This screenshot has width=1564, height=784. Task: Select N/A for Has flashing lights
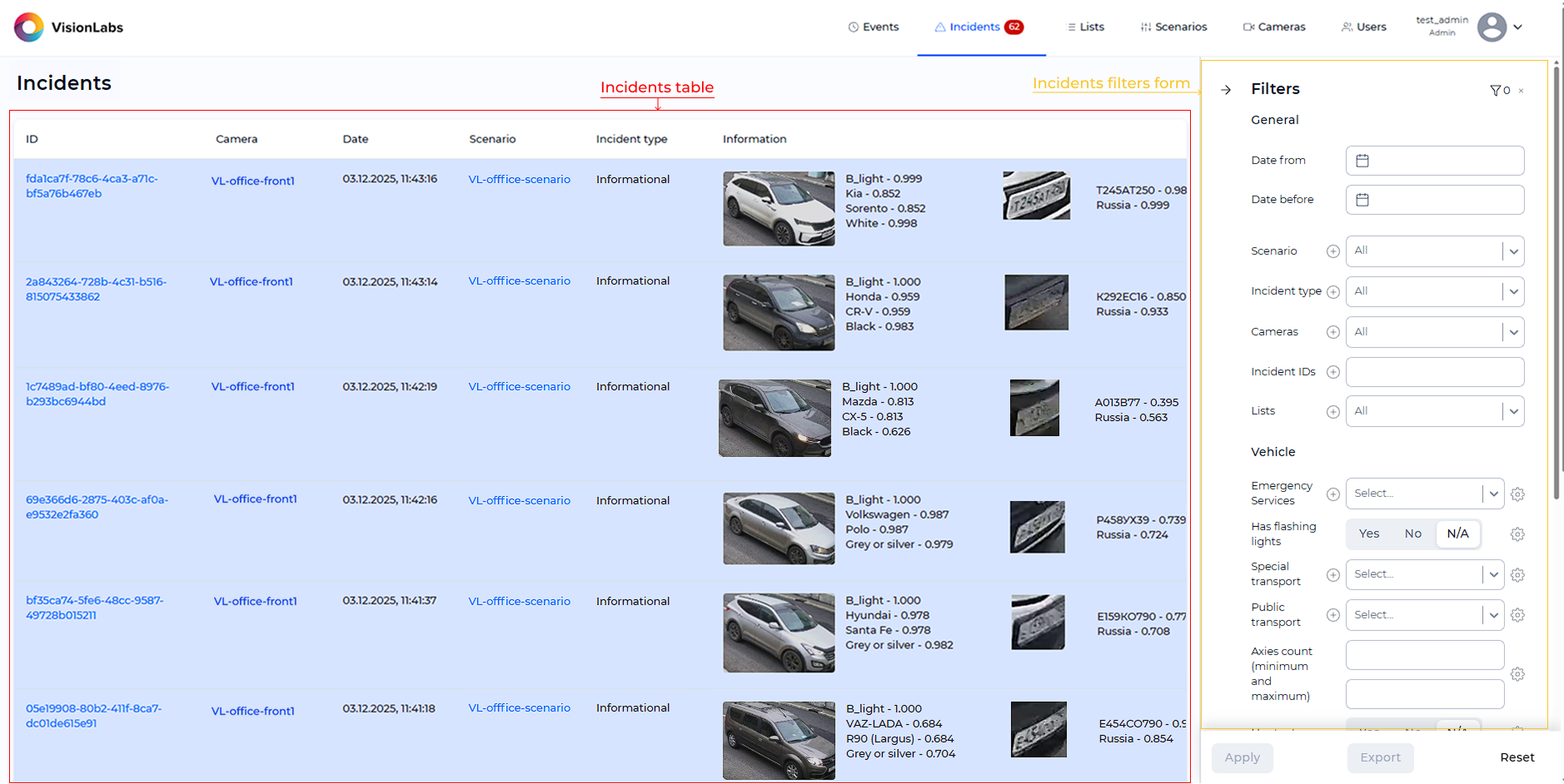[x=1457, y=533]
